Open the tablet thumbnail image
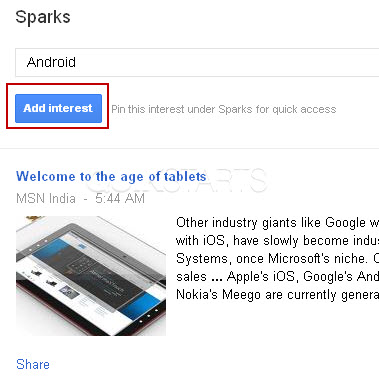This screenshot has height=383, width=379. [x=91, y=276]
